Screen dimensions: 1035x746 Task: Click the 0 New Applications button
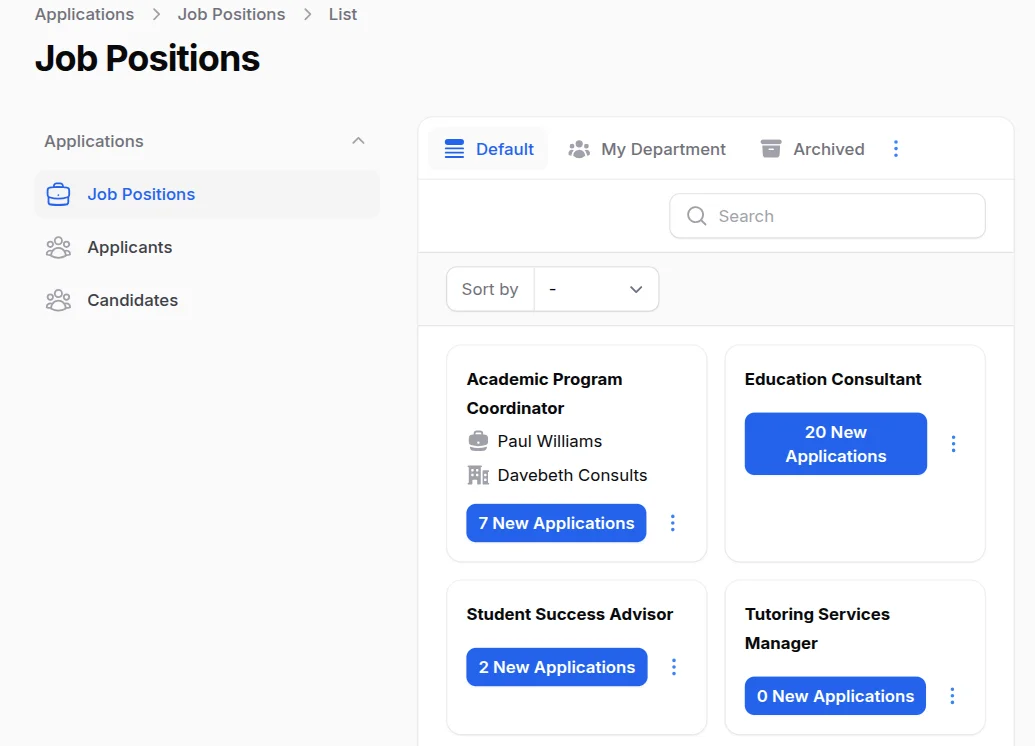pos(836,696)
